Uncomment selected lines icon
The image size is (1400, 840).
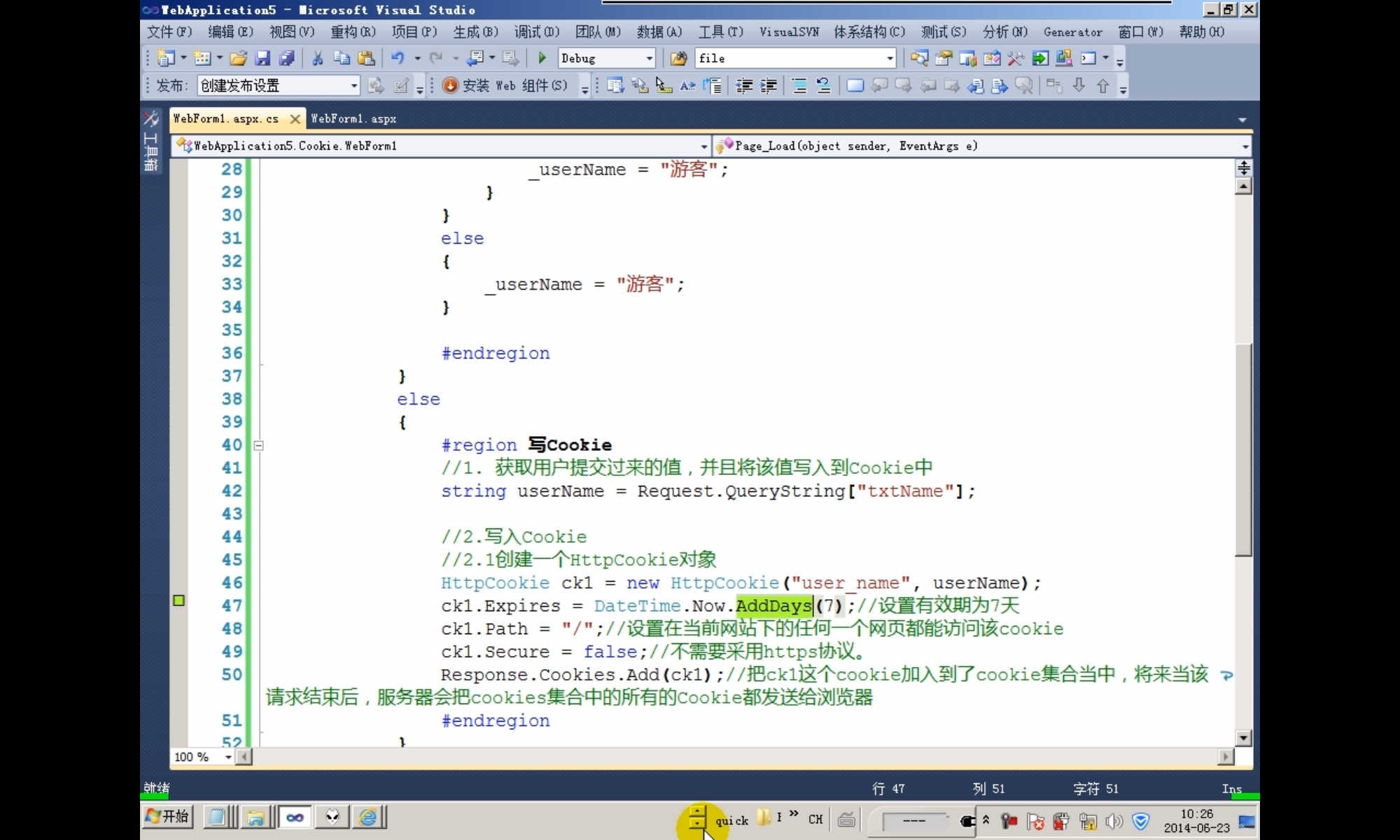824,85
